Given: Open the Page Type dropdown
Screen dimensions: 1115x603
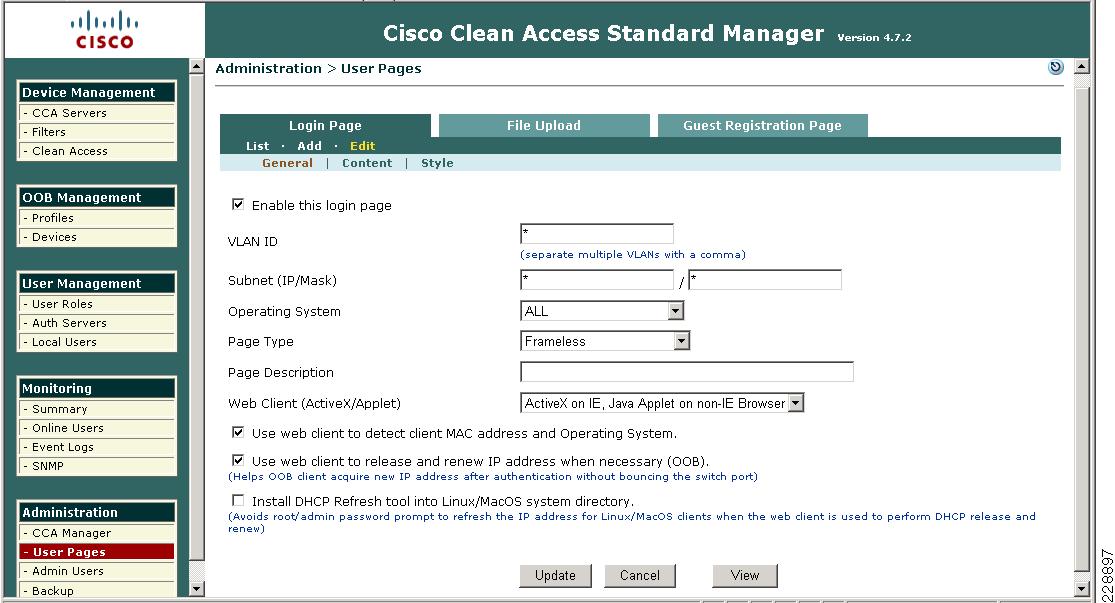Looking at the screenshot, I should (605, 341).
